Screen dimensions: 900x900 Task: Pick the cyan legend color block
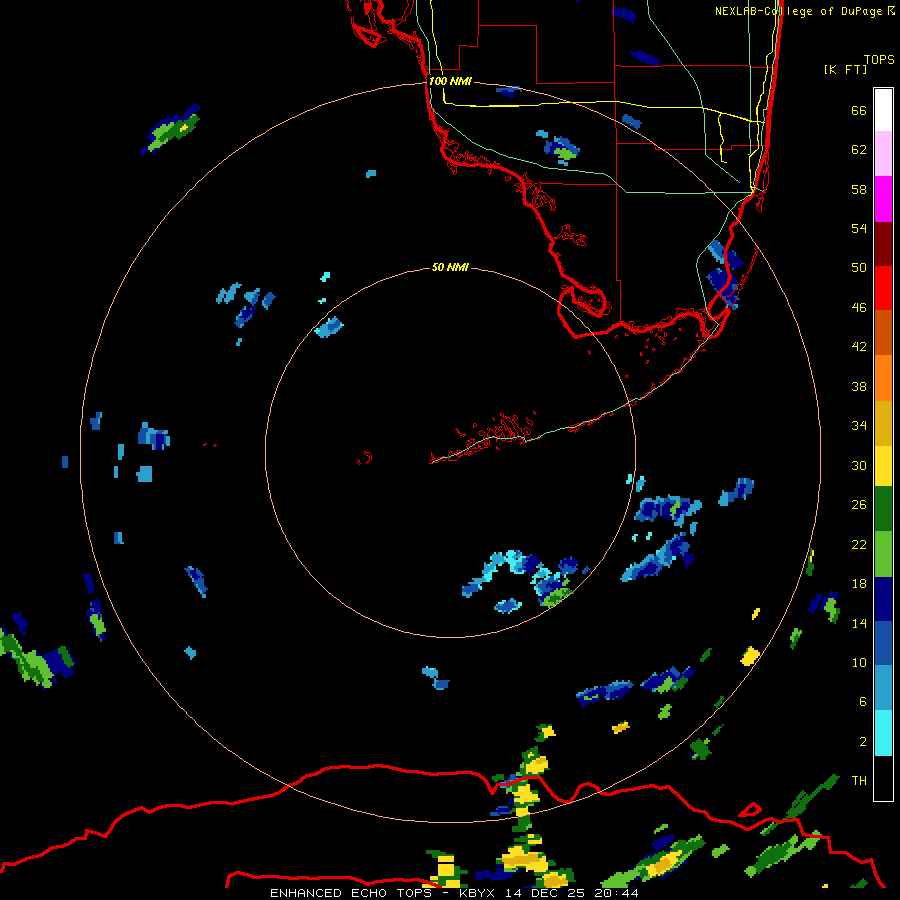883,733
